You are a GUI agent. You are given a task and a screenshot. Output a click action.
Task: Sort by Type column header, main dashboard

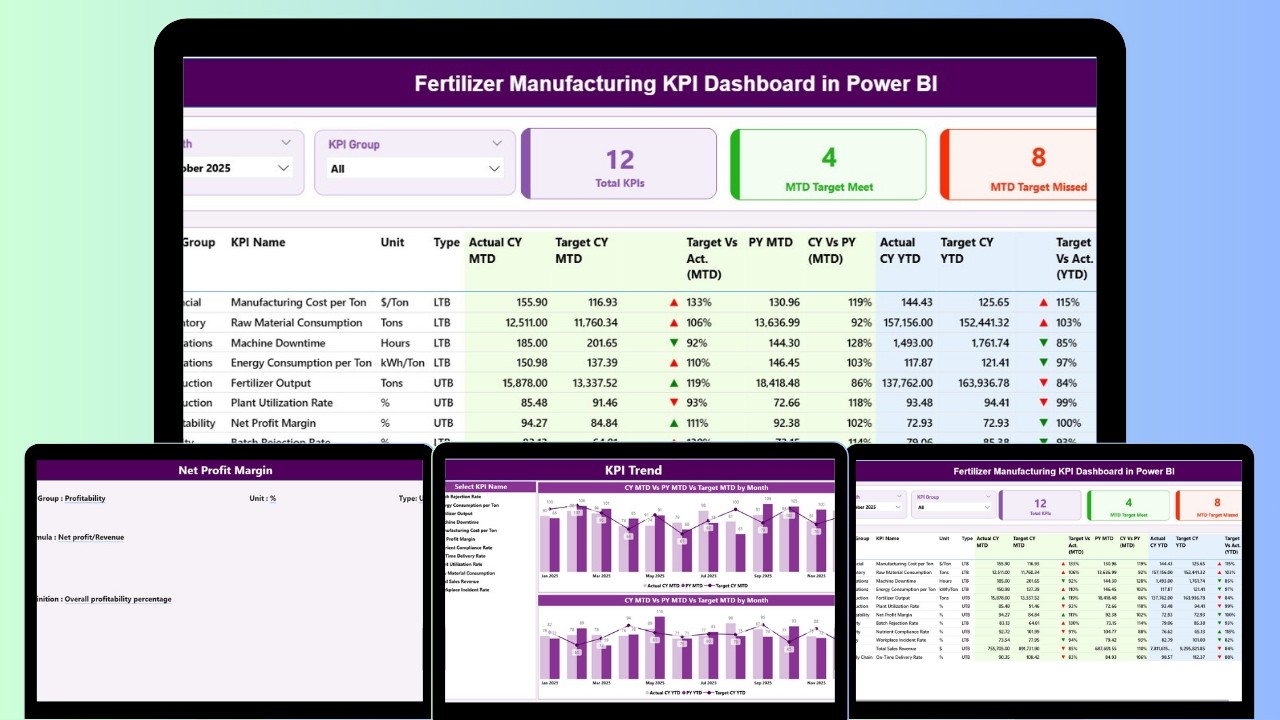[446, 242]
